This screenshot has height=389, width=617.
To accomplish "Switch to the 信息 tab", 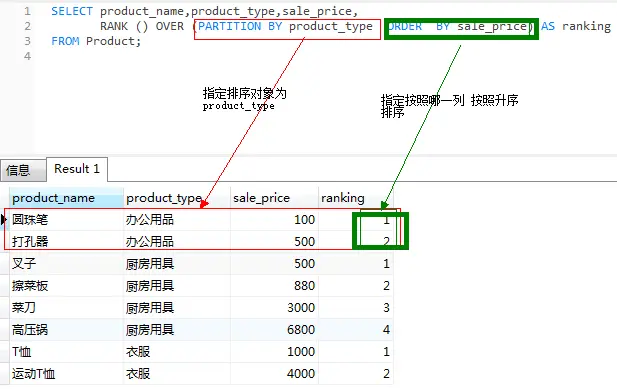I will (23, 170).
